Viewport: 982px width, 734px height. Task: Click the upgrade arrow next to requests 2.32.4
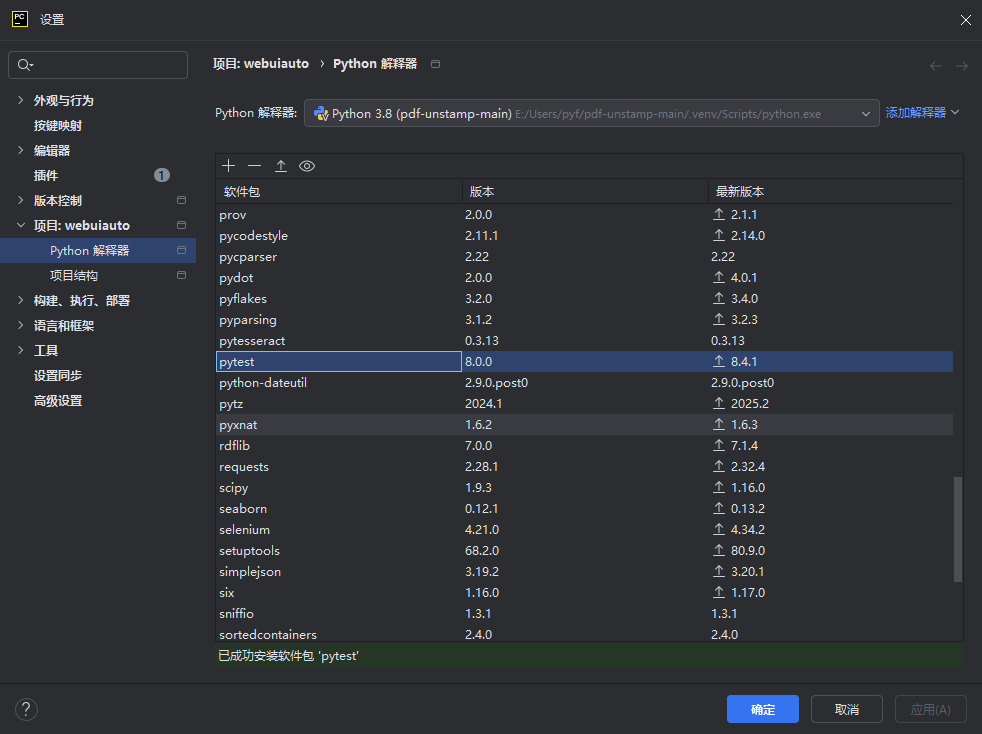(719, 467)
